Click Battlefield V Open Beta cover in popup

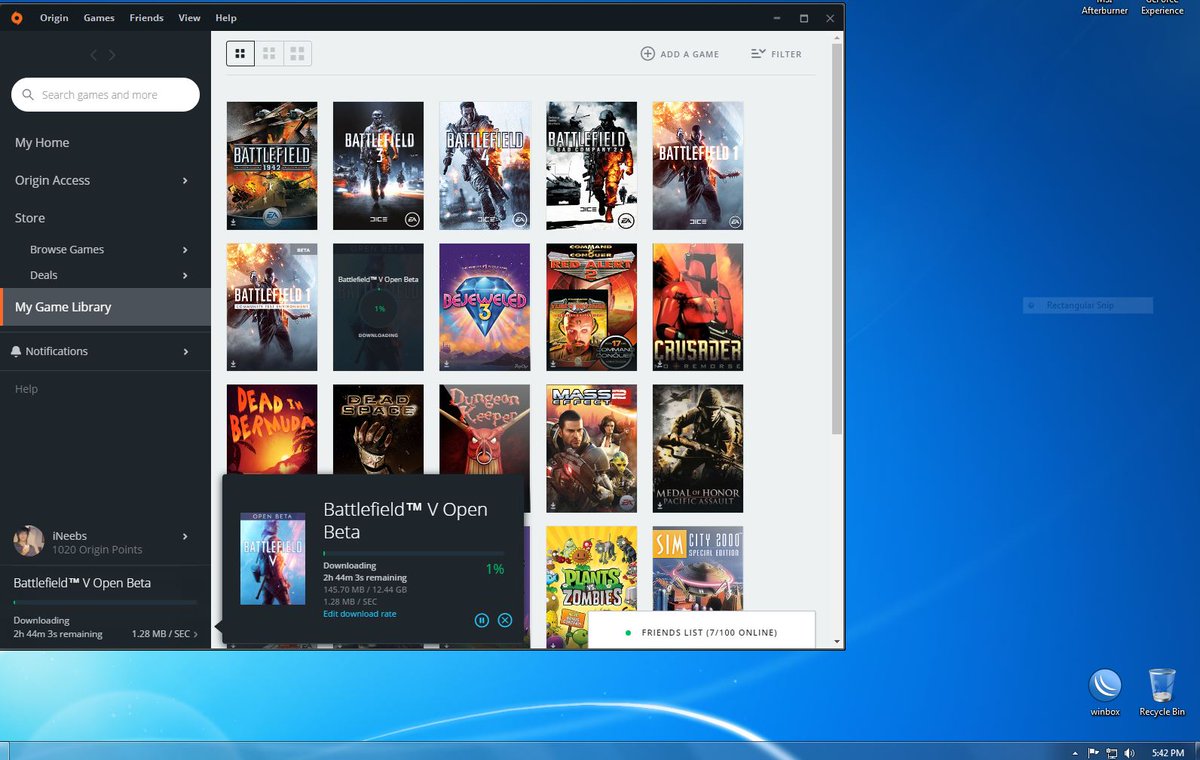(273, 559)
